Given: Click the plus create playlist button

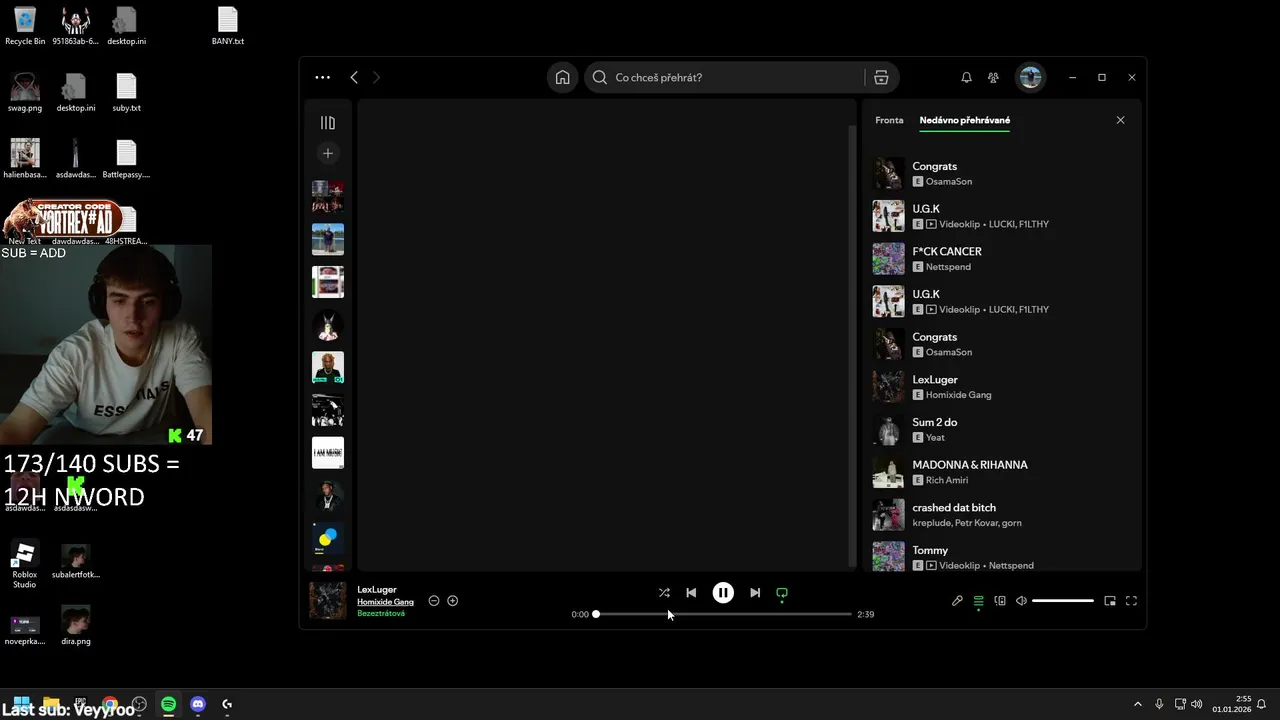Looking at the screenshot, I should (327, 153).
